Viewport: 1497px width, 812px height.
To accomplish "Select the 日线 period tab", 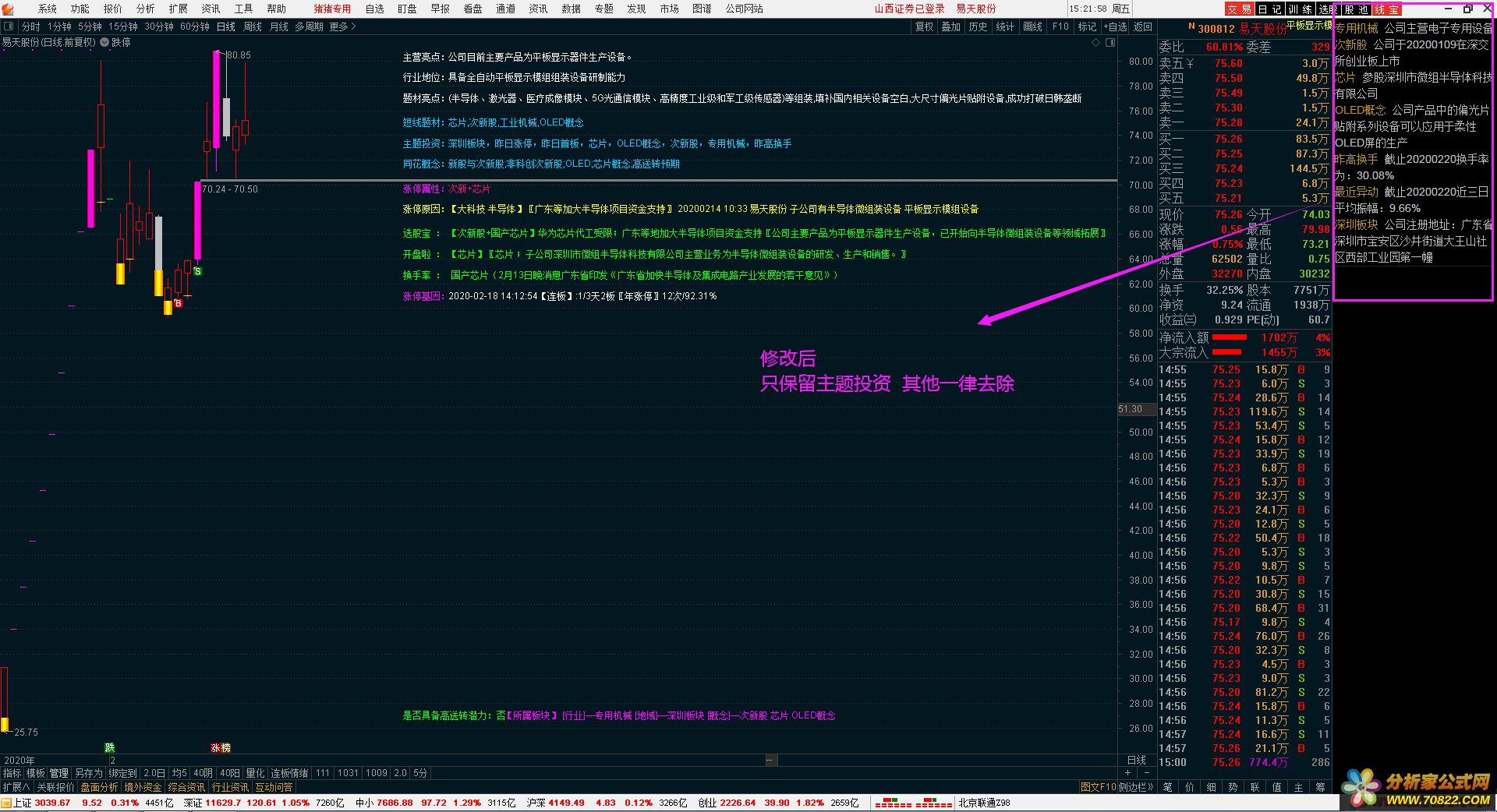I will (226, 26).
